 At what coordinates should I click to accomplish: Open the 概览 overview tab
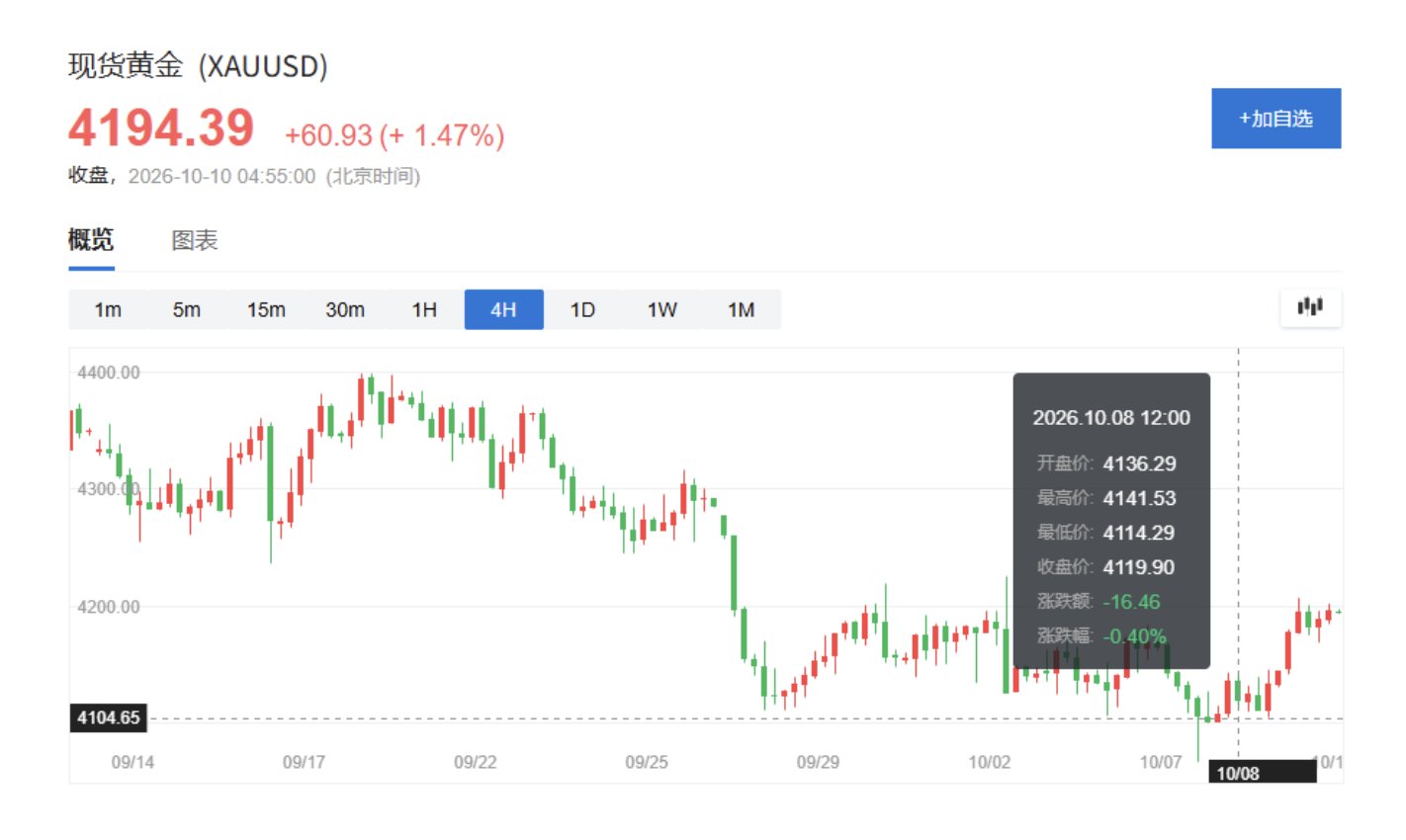click(x=91, y=240)
